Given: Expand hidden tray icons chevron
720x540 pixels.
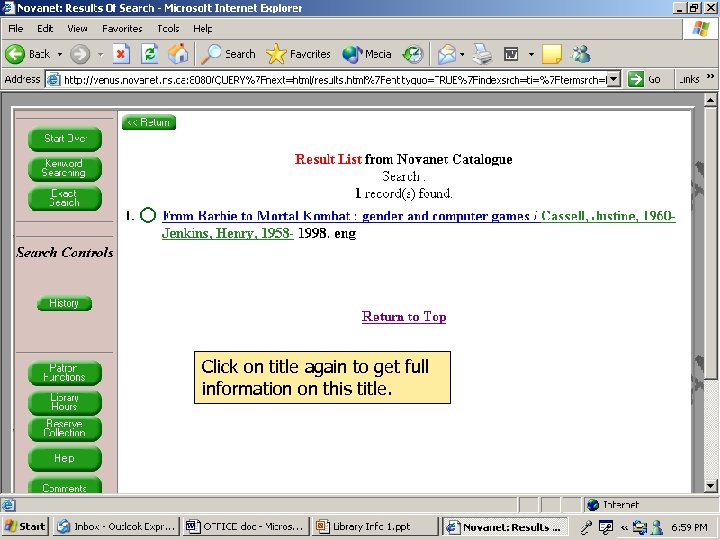Looking at the screenshot, I should (x=624, y=527).
